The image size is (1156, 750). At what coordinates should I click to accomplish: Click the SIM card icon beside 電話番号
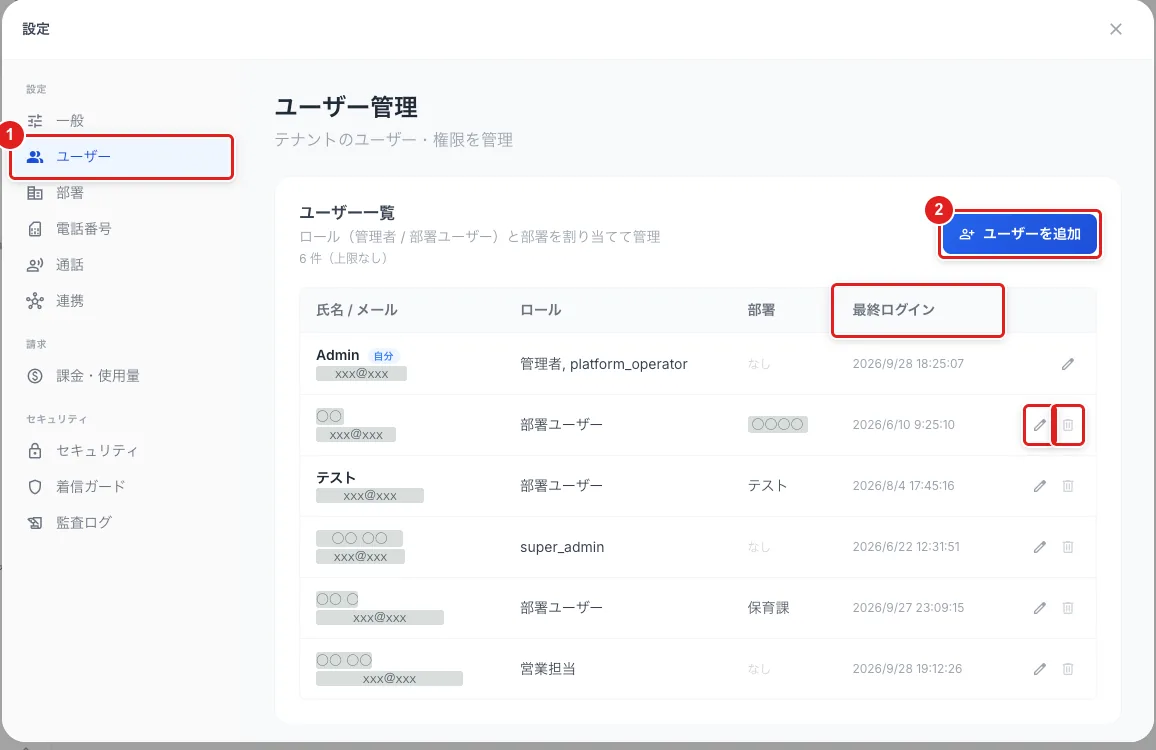[35, 229]
